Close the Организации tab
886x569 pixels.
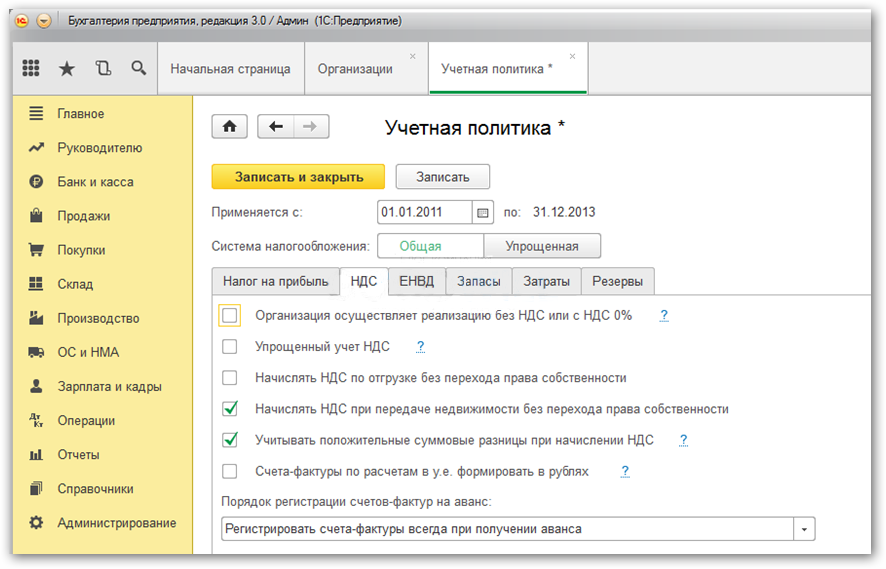point(413,57)
